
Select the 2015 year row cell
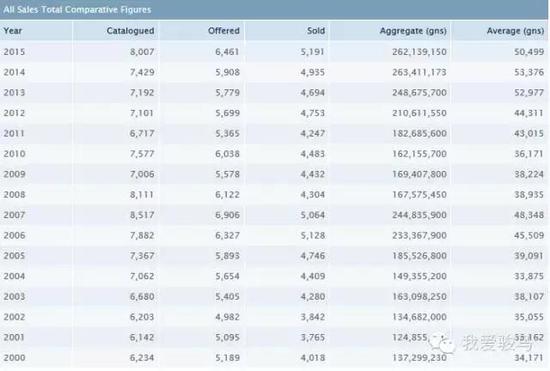14,52
